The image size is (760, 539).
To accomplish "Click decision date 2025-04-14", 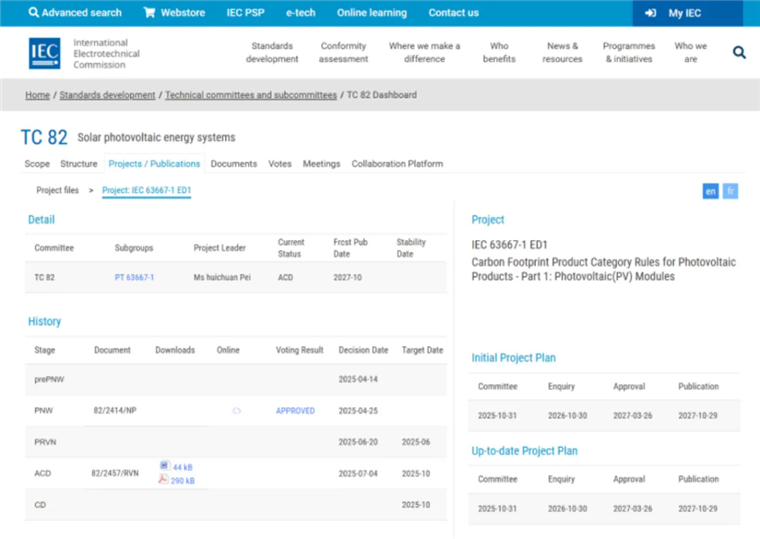I will 358,380.
